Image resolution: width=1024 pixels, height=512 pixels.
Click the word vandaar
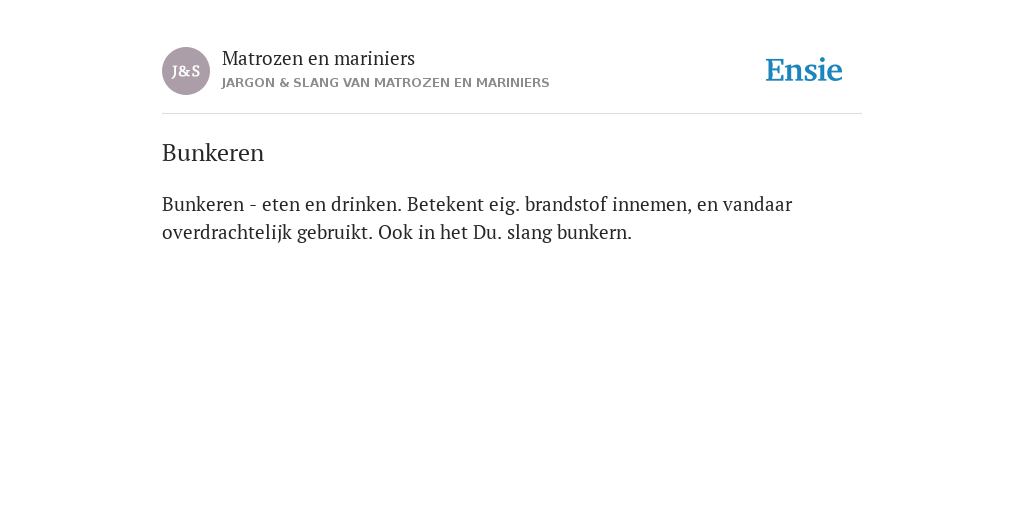tap(758, 204)
